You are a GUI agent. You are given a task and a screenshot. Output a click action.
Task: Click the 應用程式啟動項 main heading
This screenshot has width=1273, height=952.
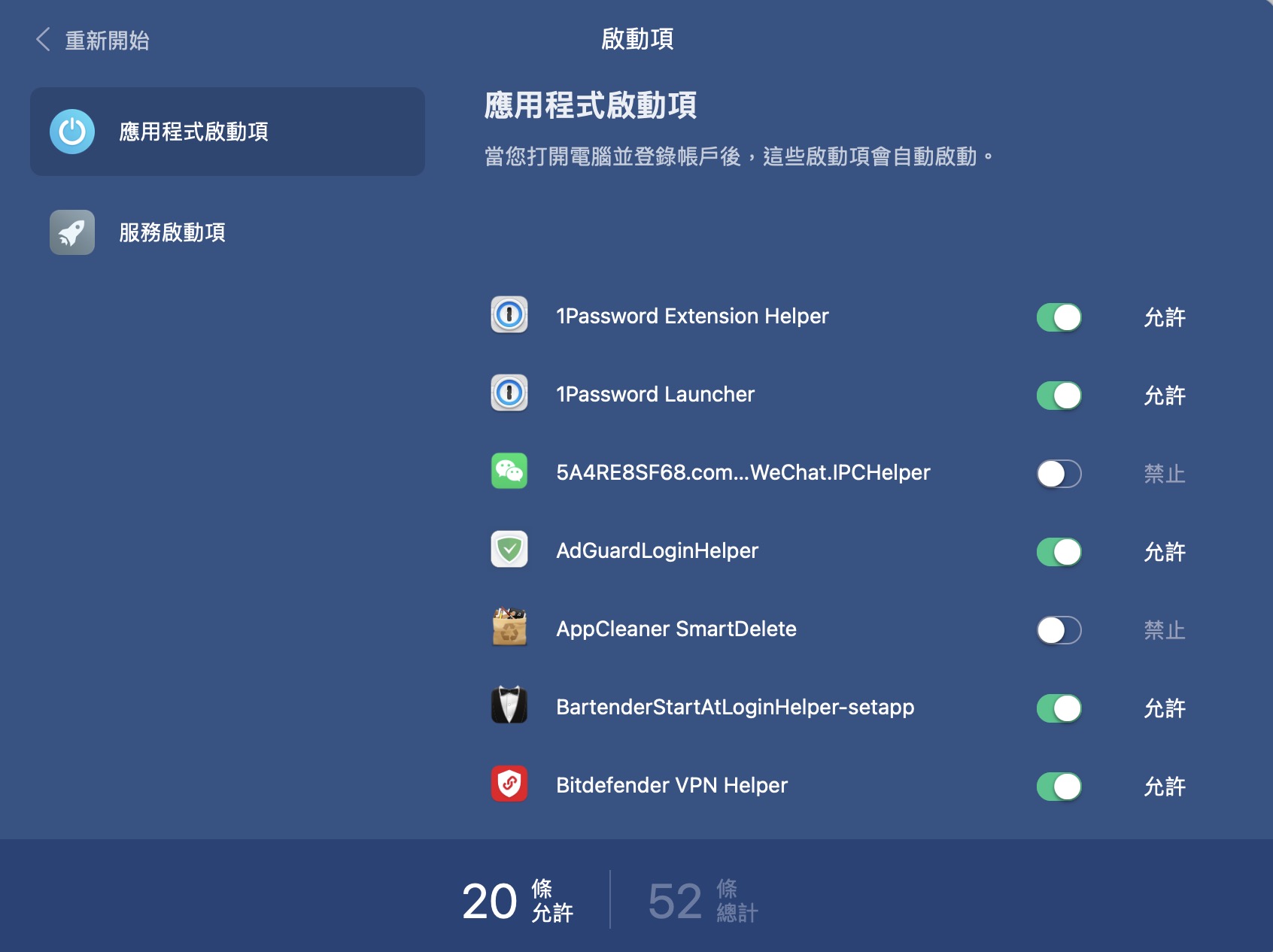tap(591, 105)
